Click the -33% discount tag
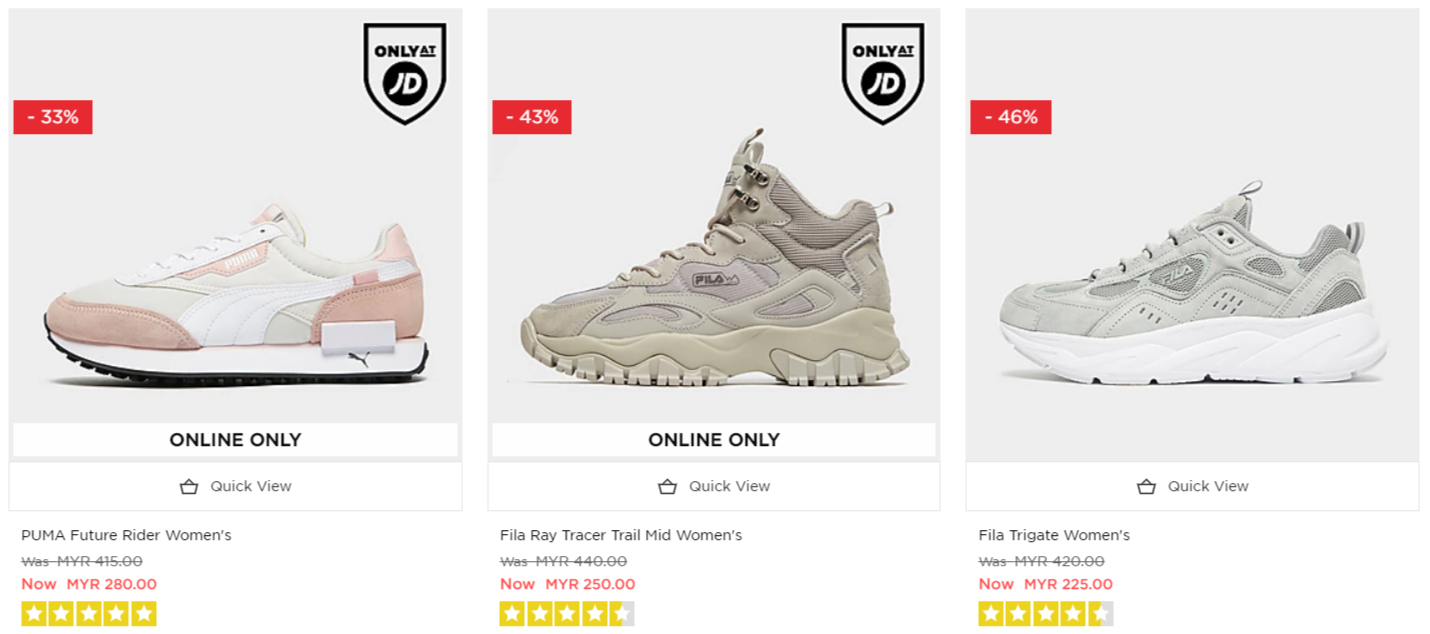This screenshot has width=1430, height=634. pyautogui.click(x=53, y=117)
